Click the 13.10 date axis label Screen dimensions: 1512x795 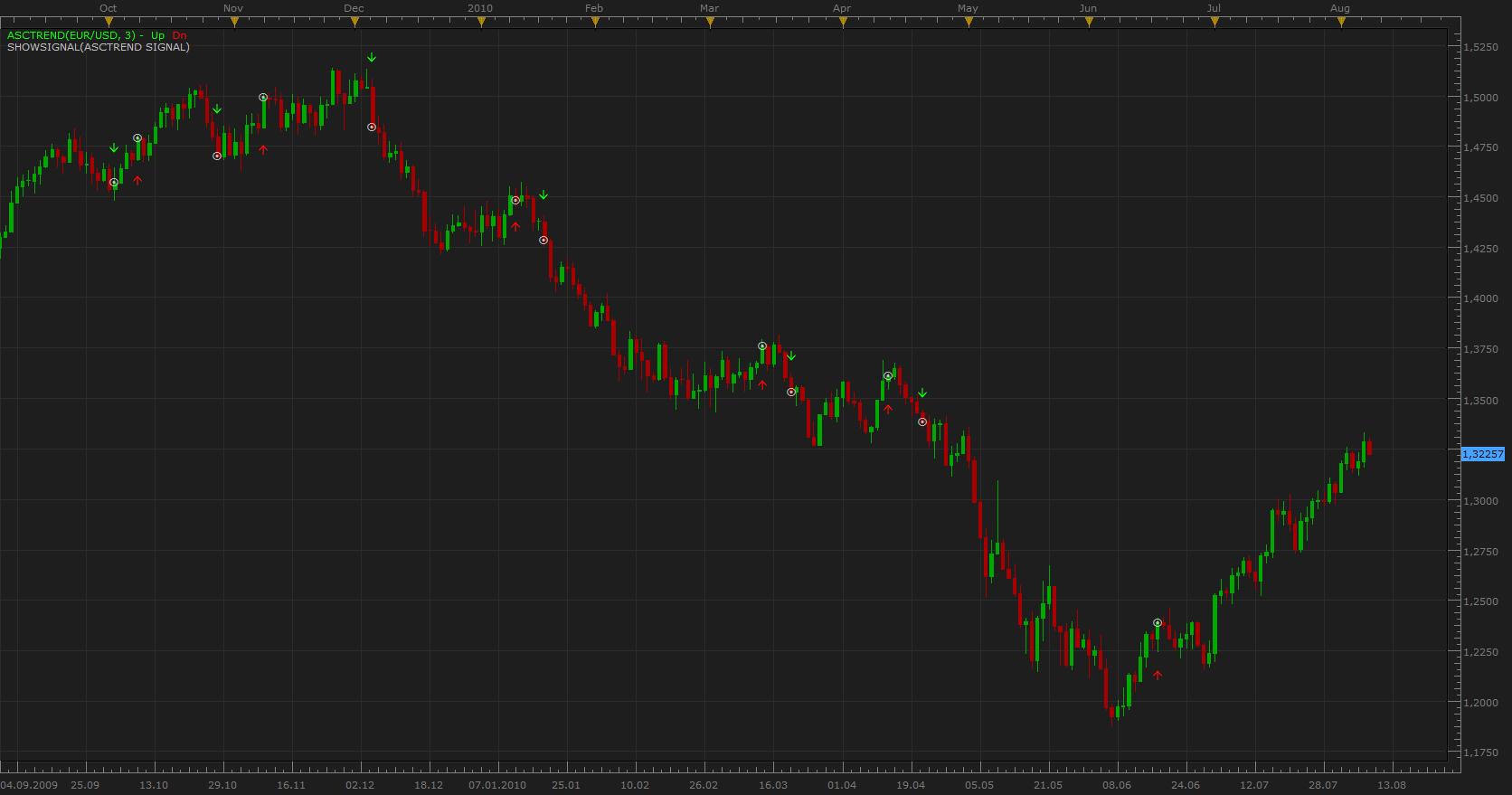[154, 785]
